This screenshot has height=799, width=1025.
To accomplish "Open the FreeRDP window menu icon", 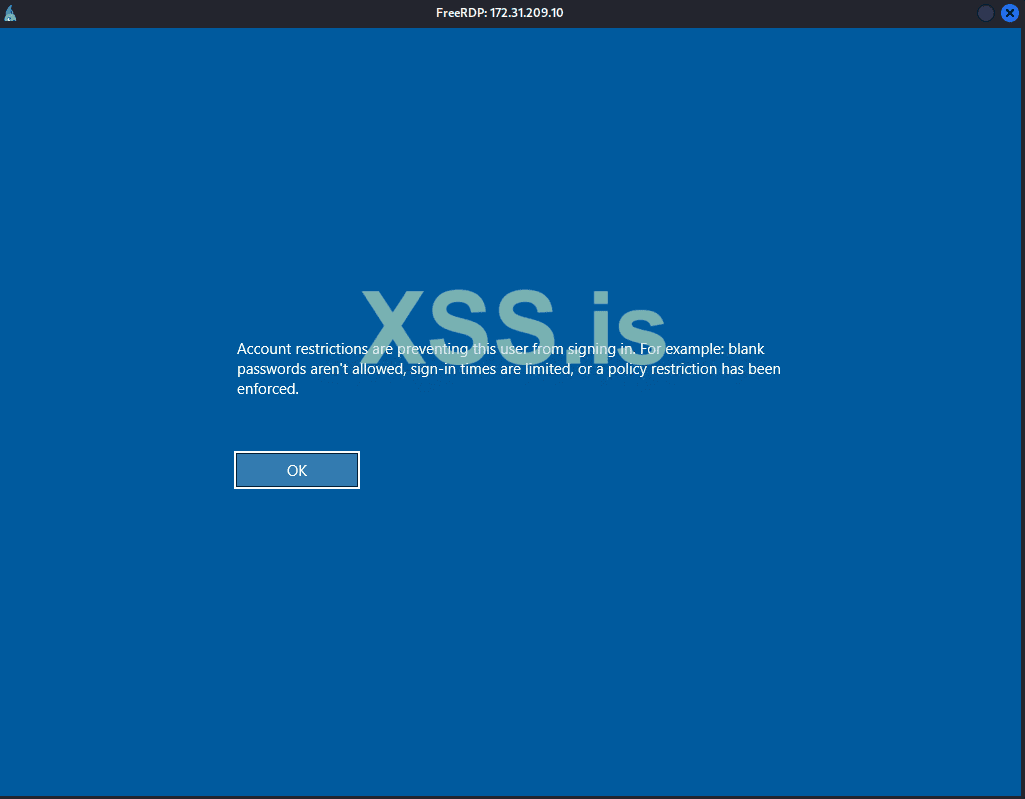I will pyautogui.click(x=10, y=13).
